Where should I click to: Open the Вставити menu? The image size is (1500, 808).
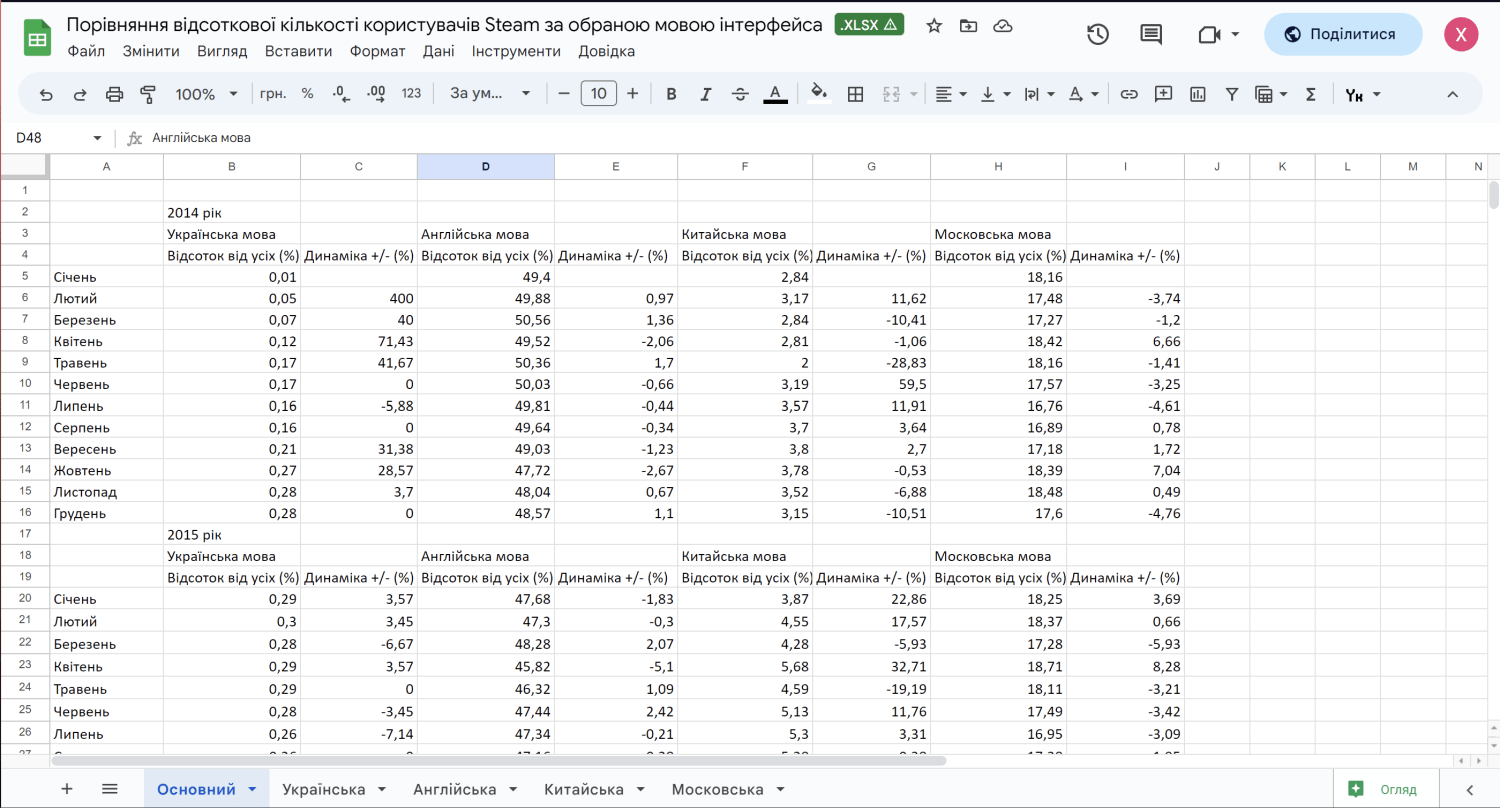coord(299,51)
